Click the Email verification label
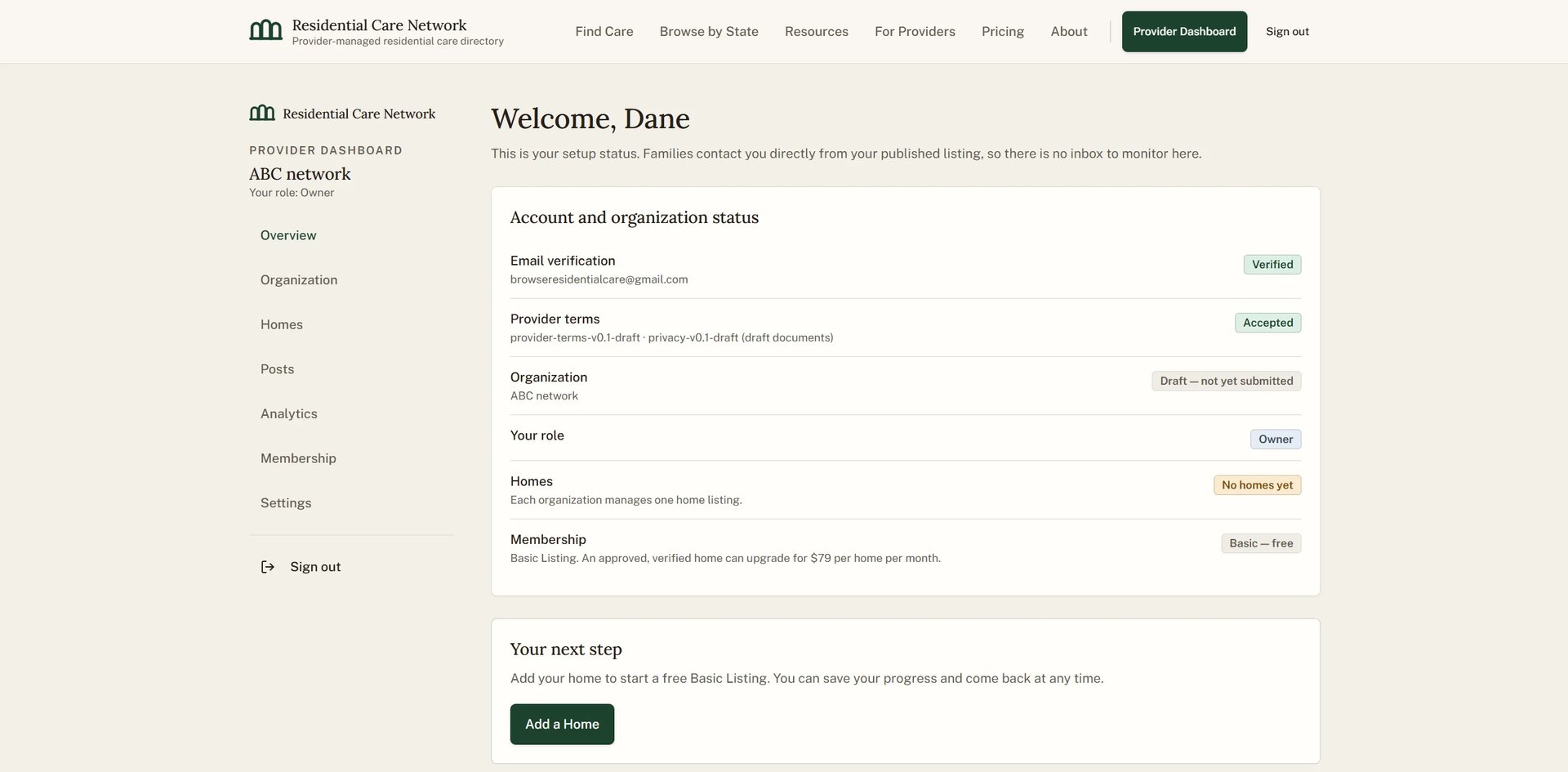Viewport: 1568px width, 772px height. pyautogui.click(x=563, y=261)
